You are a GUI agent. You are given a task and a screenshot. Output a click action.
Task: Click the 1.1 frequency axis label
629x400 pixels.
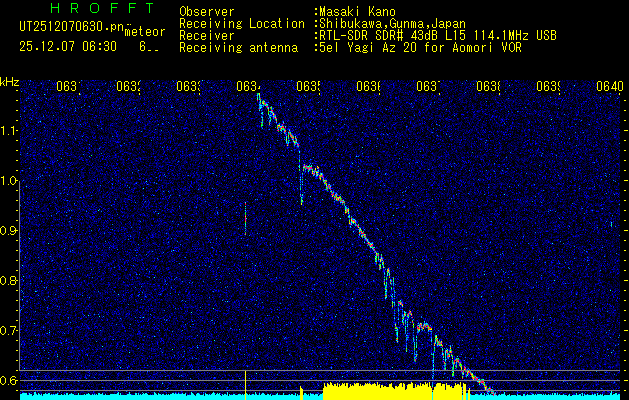click(9, 131)
